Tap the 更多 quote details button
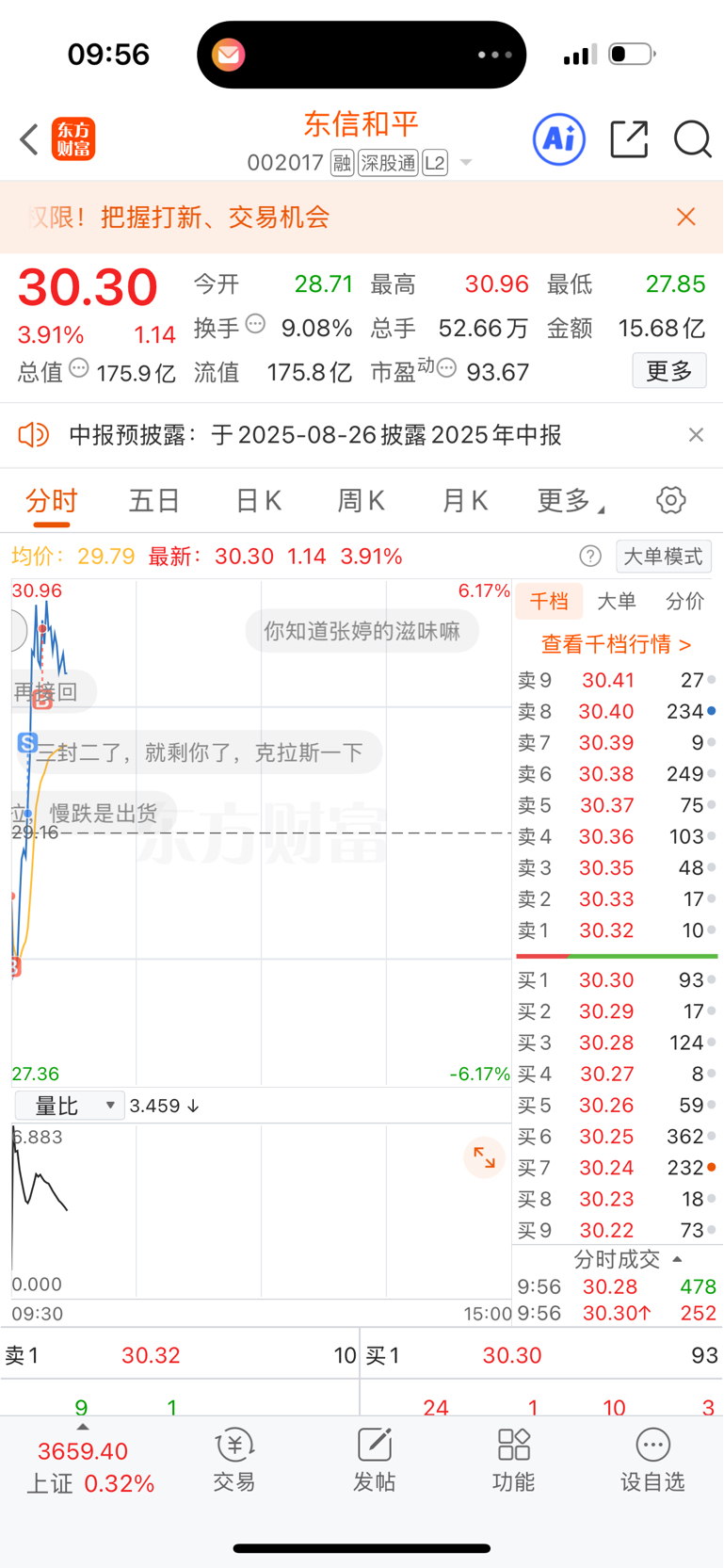 pos(669,371)
